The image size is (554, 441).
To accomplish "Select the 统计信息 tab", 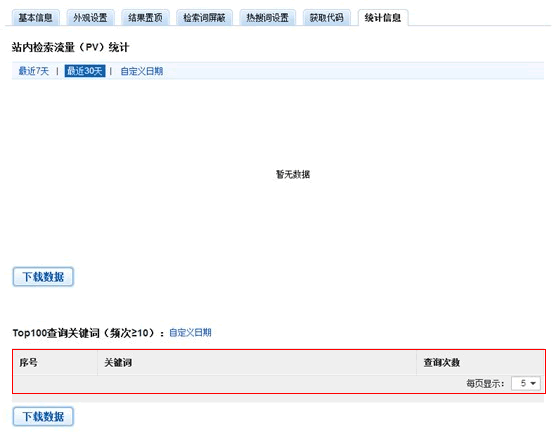I will (383, 18).
